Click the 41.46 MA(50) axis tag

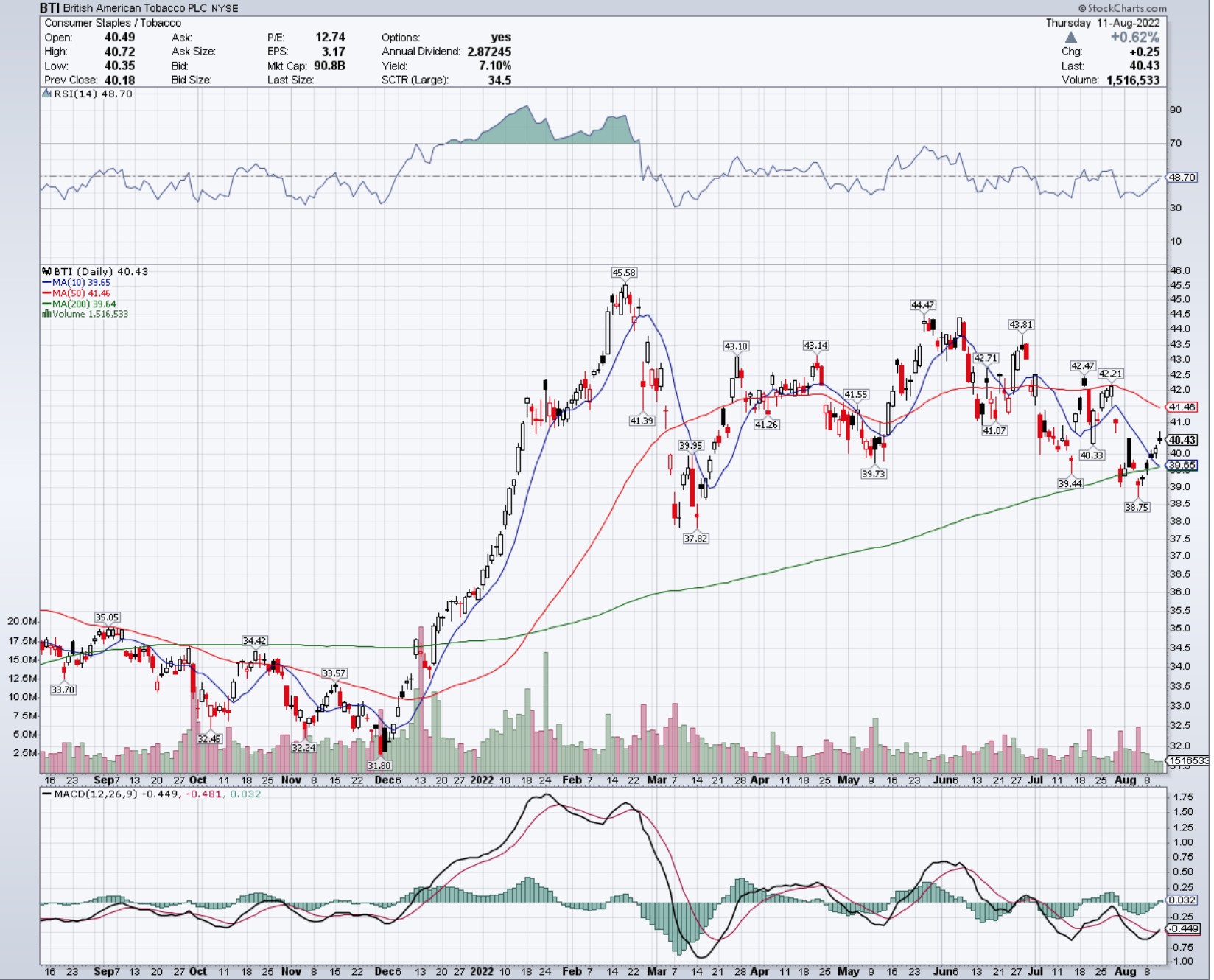(x=1182, y=407)
